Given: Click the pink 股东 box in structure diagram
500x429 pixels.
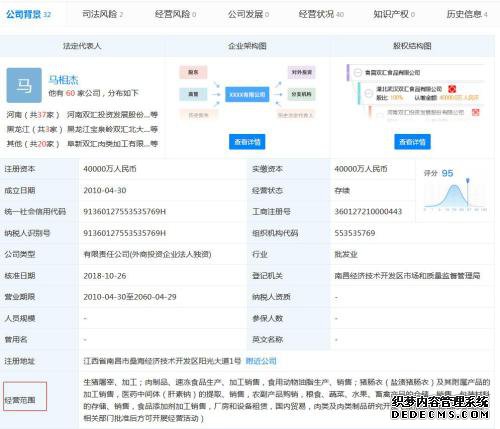Looking at the screenshot, I should 193,72.
